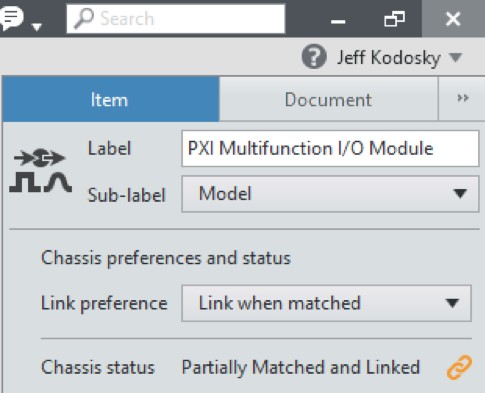
Task: Select the Partially Matched and Linked status text
Action: point(301,368)
